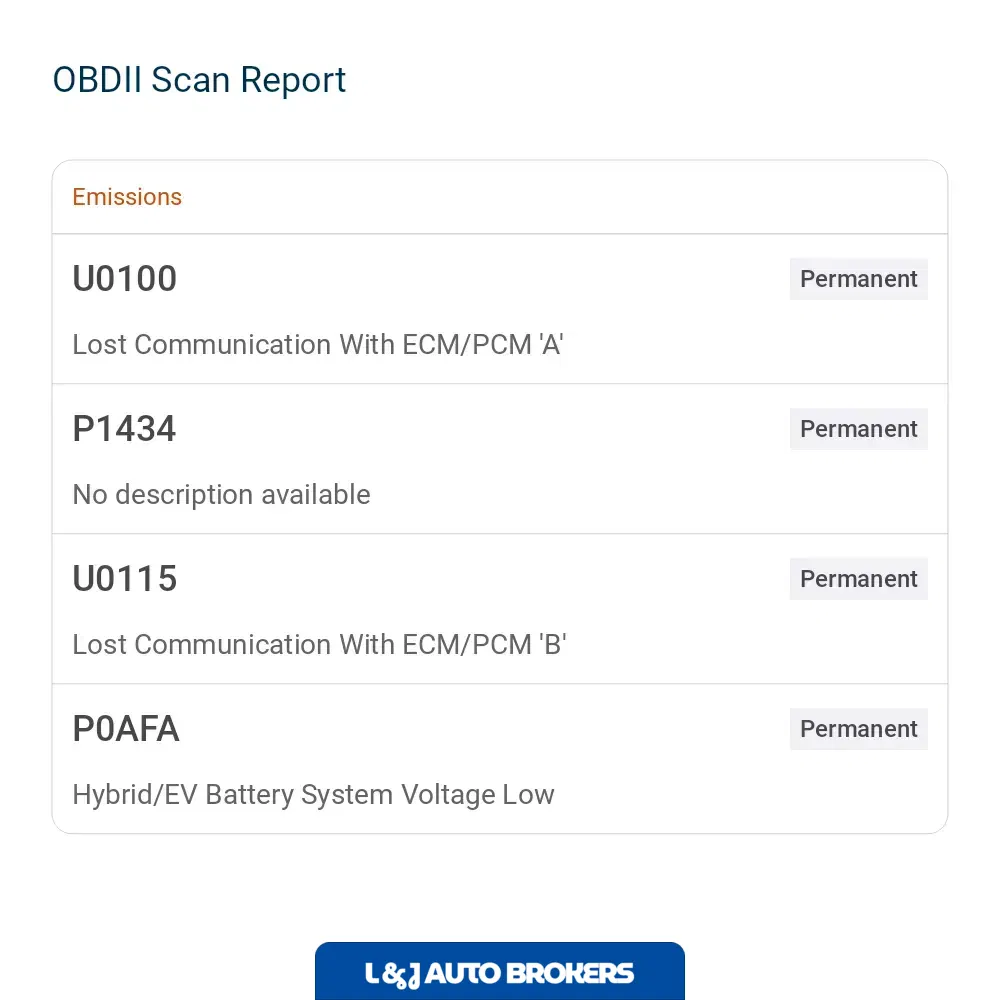Select the No description available text

tap(221, 495)
